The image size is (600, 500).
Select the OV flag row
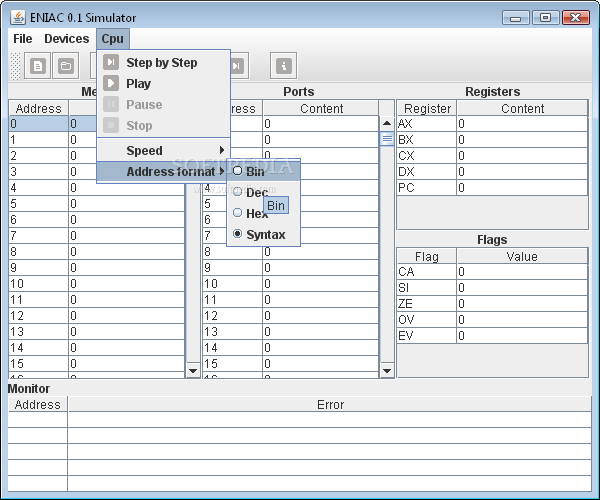click(x=492, y=320)
